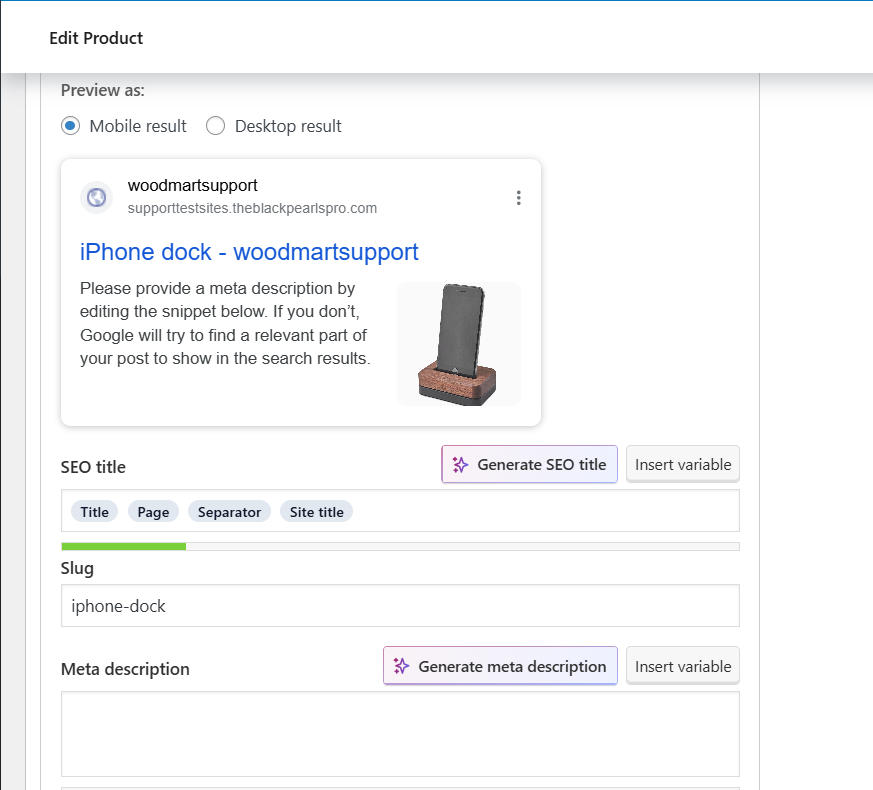Image resolution: width=873 pixels, height=790 pixels.
Task: Click the Edit Product heading
Action: coord(96,38)
